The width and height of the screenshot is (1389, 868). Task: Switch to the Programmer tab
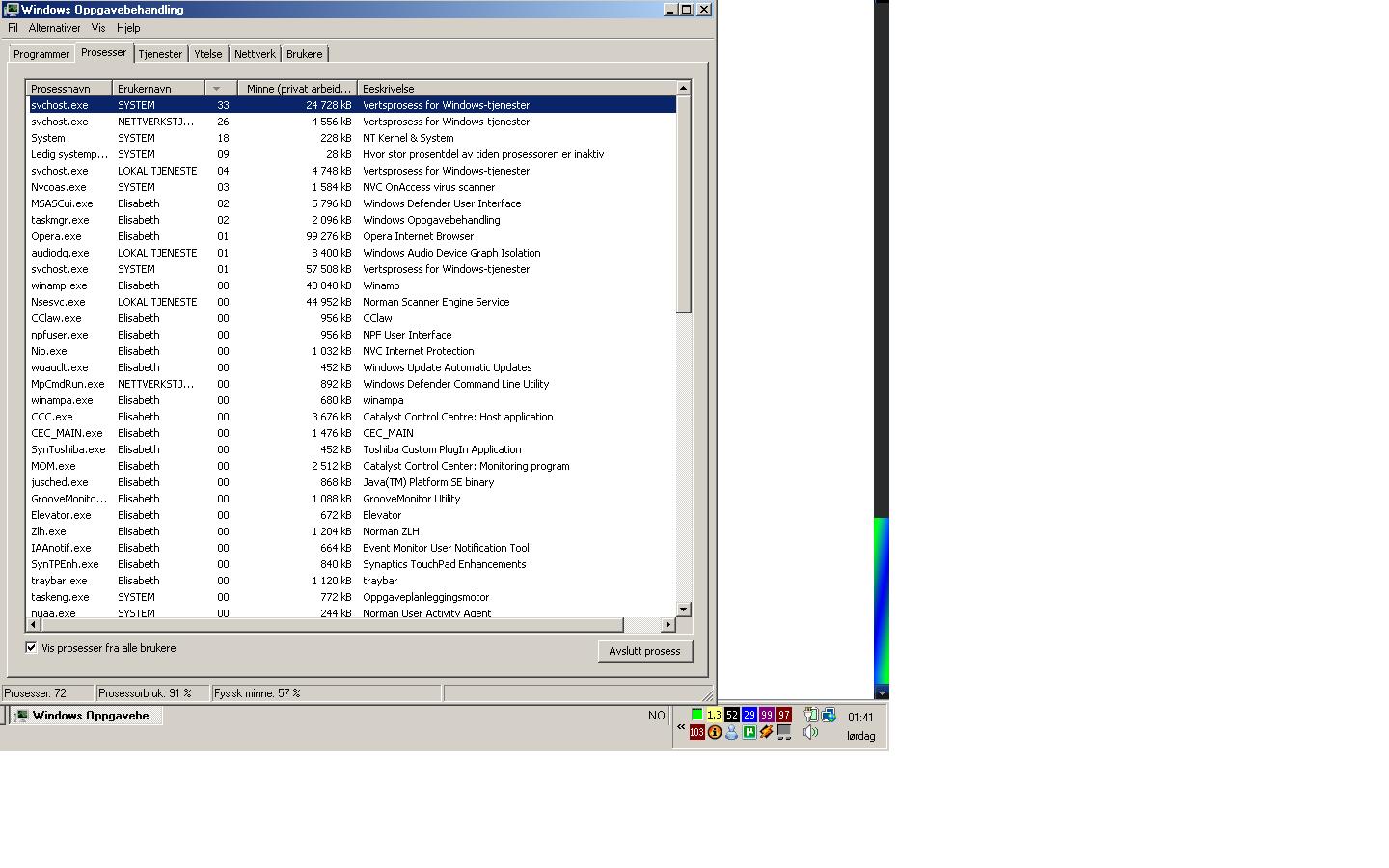coord(41,54)
